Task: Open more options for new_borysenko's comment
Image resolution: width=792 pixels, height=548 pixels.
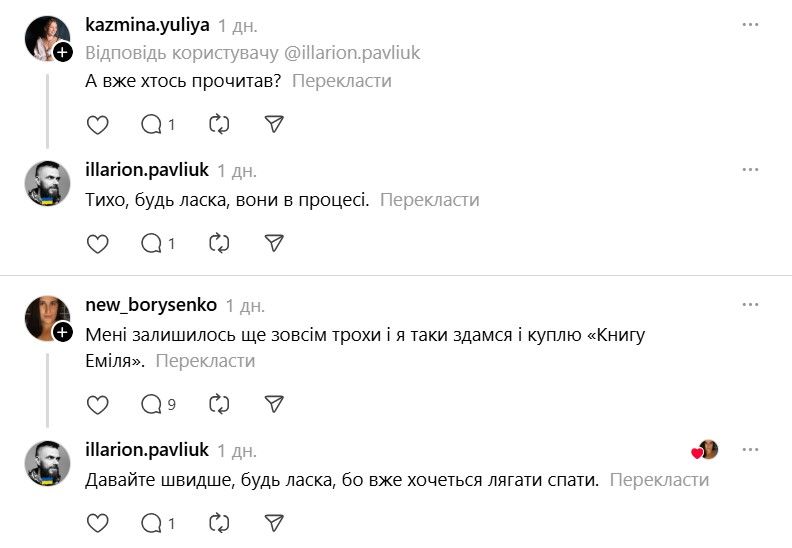Action: click(750, 305)
